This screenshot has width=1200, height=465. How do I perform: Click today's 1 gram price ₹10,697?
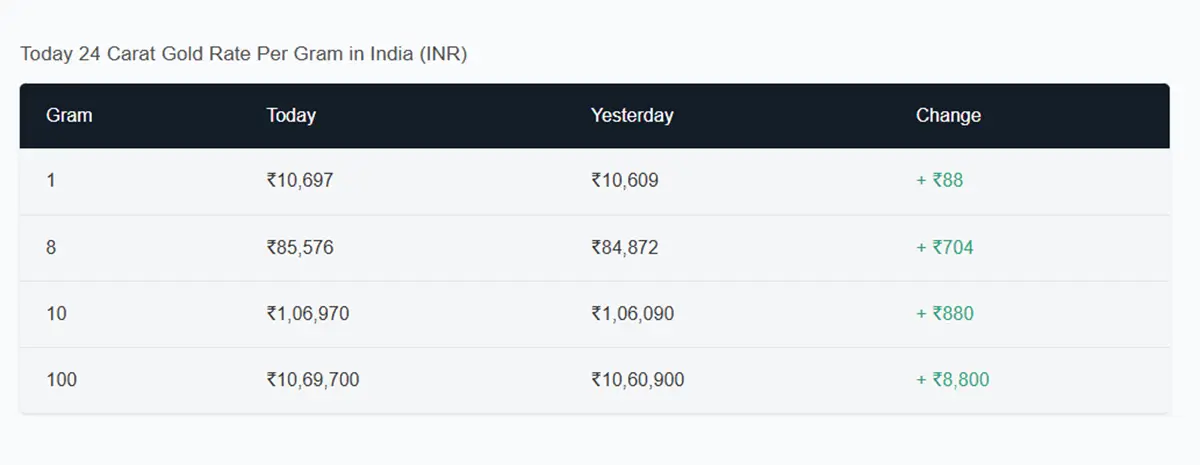click(300, 181)
